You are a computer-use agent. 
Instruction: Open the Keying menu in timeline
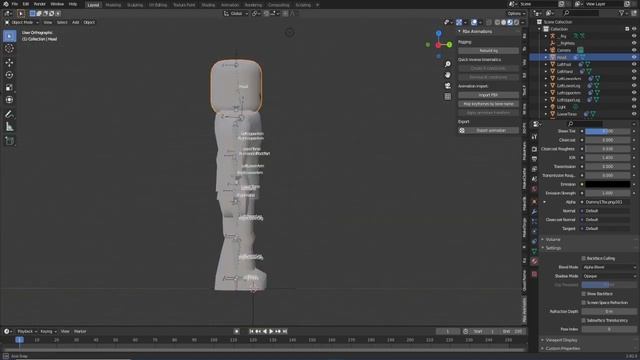[48, 331]
